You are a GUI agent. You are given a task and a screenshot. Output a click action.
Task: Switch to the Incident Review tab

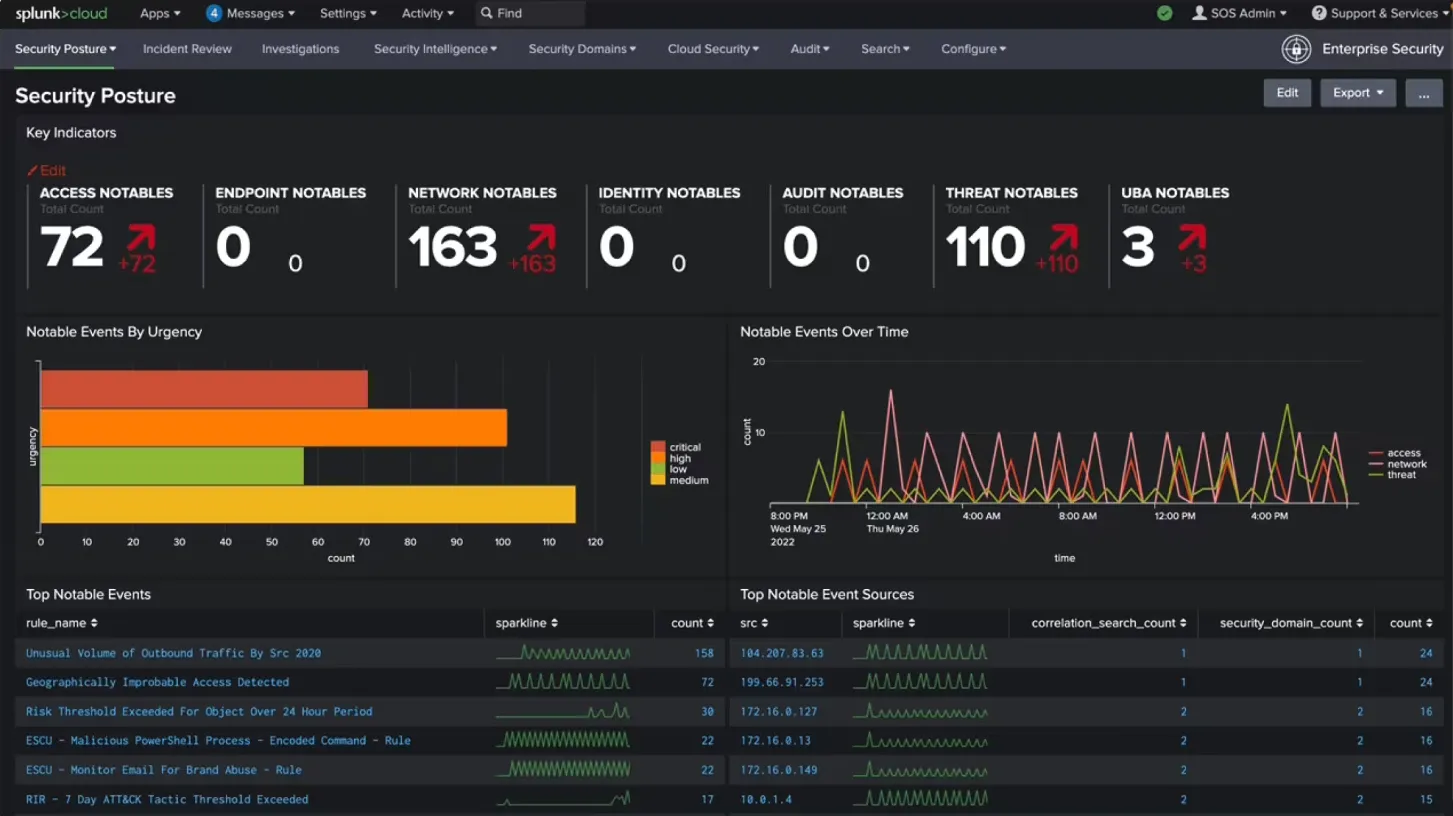pyautogui.click(x=187, y=48)
